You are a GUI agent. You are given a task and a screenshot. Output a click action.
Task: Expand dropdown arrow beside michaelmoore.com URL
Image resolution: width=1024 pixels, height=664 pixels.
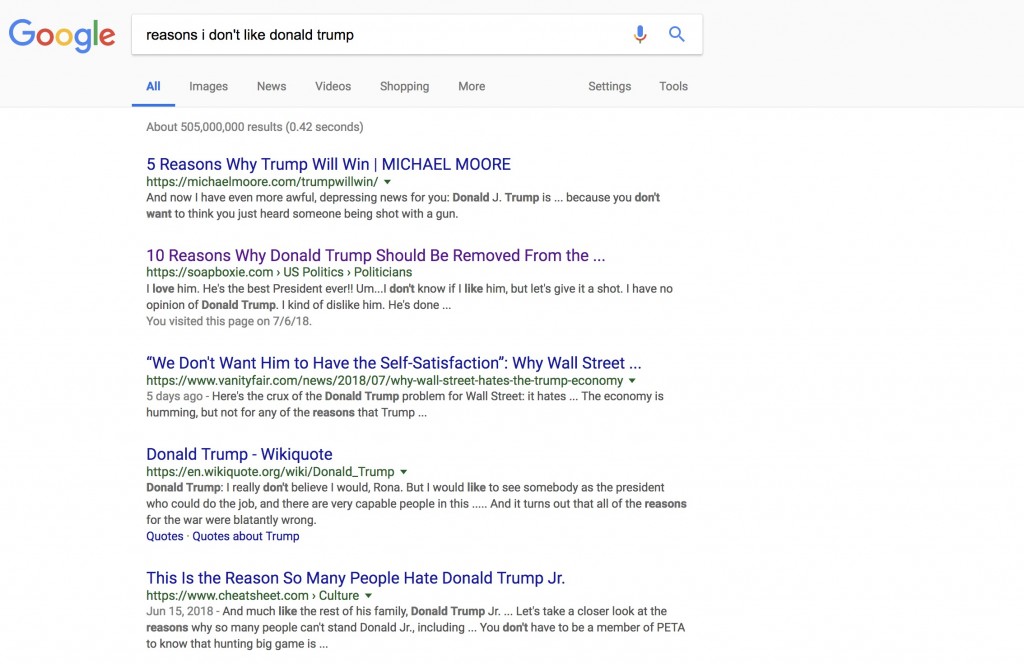point(387,182)
